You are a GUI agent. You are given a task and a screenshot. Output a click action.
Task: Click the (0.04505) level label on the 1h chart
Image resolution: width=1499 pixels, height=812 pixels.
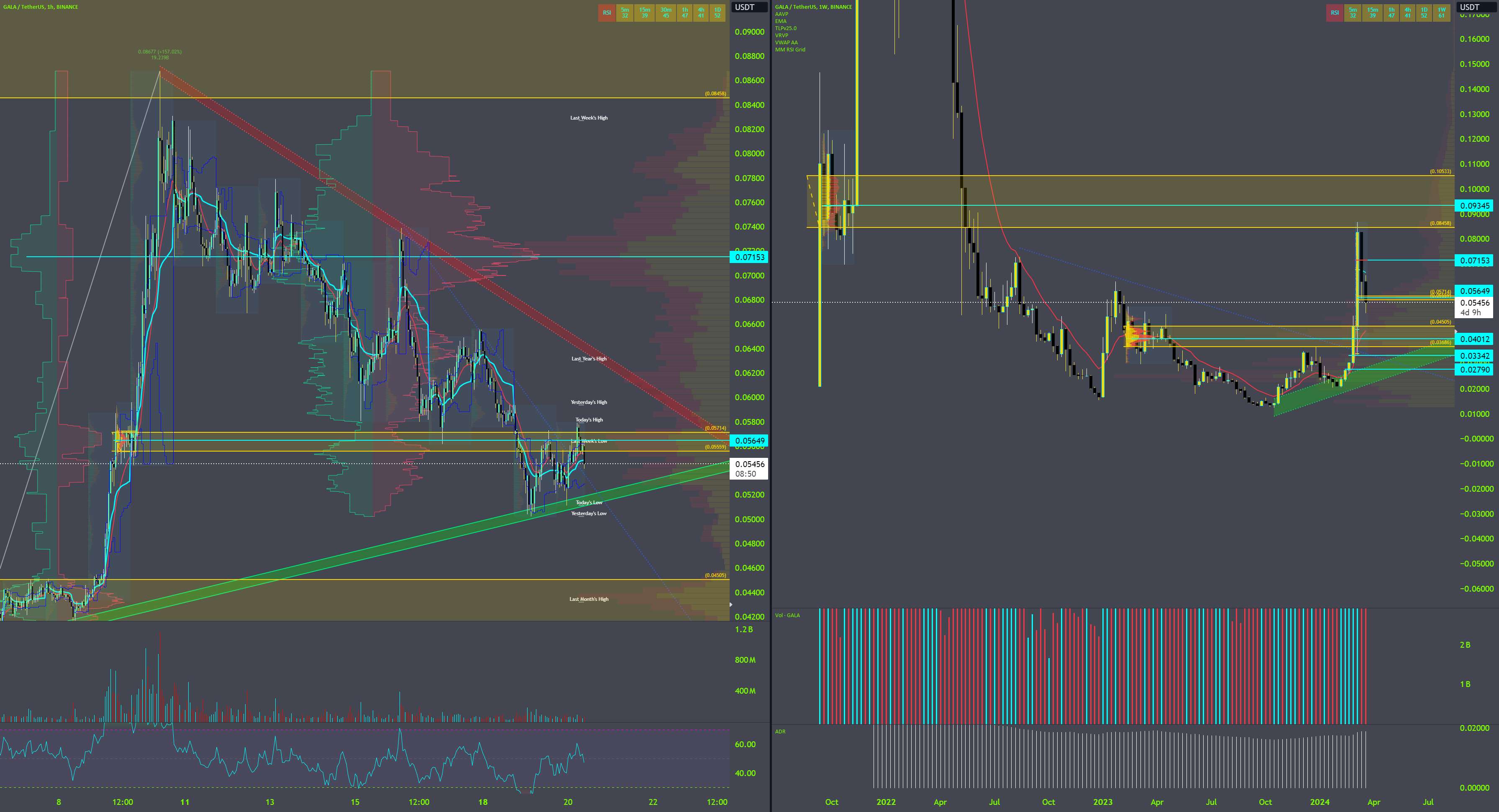715,575
